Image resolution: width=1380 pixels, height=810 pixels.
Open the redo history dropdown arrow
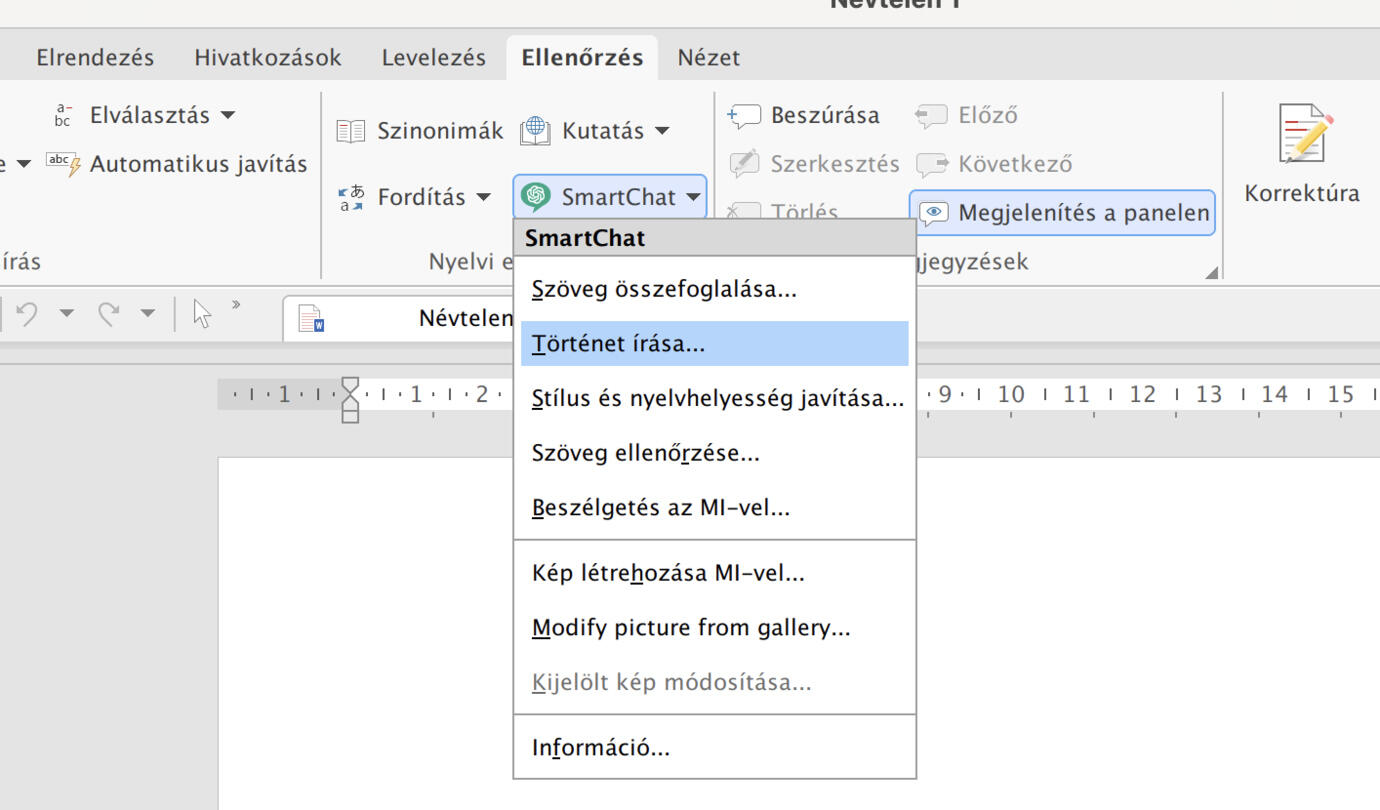click(x=148, y=314)
